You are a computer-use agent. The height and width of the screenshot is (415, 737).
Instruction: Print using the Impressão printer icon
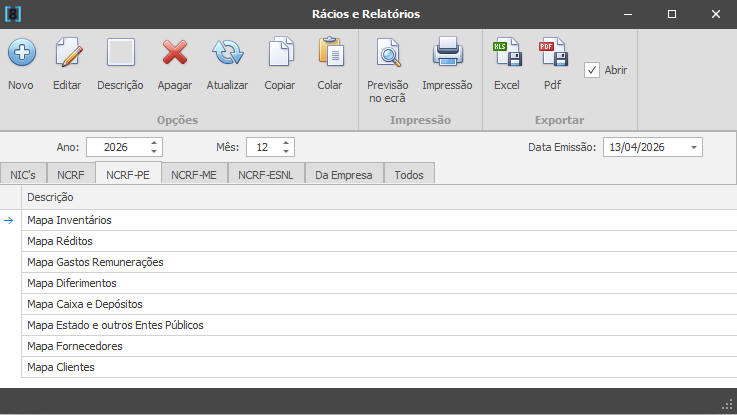point(447,53)
